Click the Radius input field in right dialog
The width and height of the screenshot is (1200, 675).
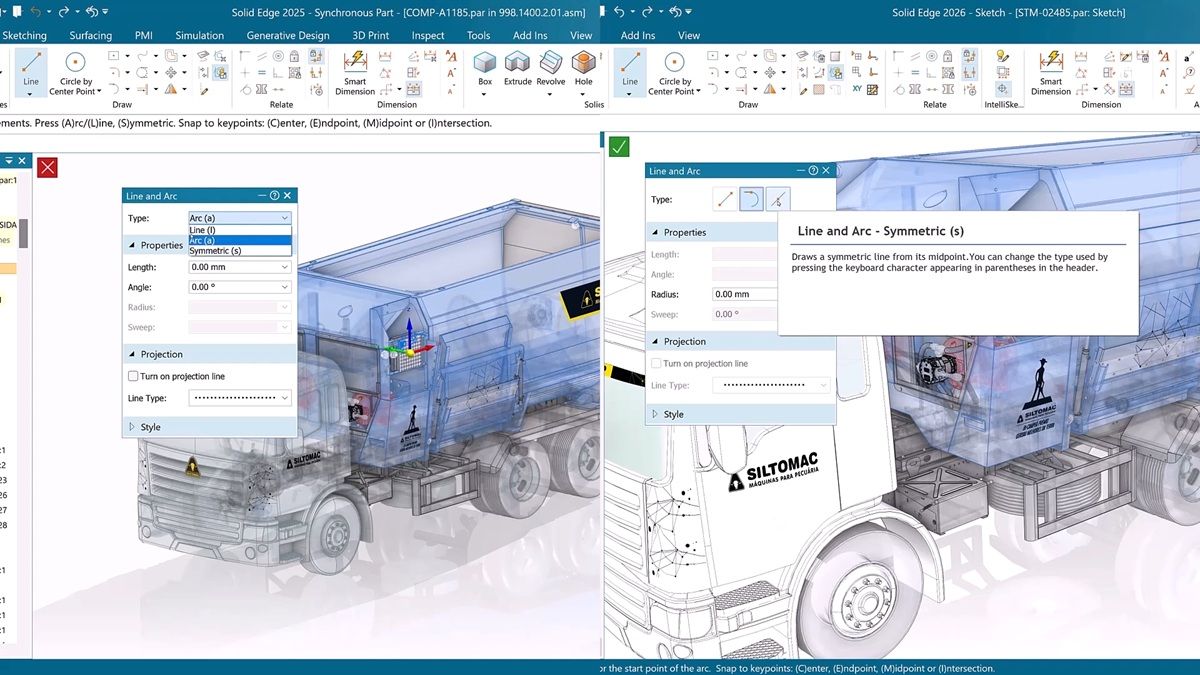pos(744,294)
